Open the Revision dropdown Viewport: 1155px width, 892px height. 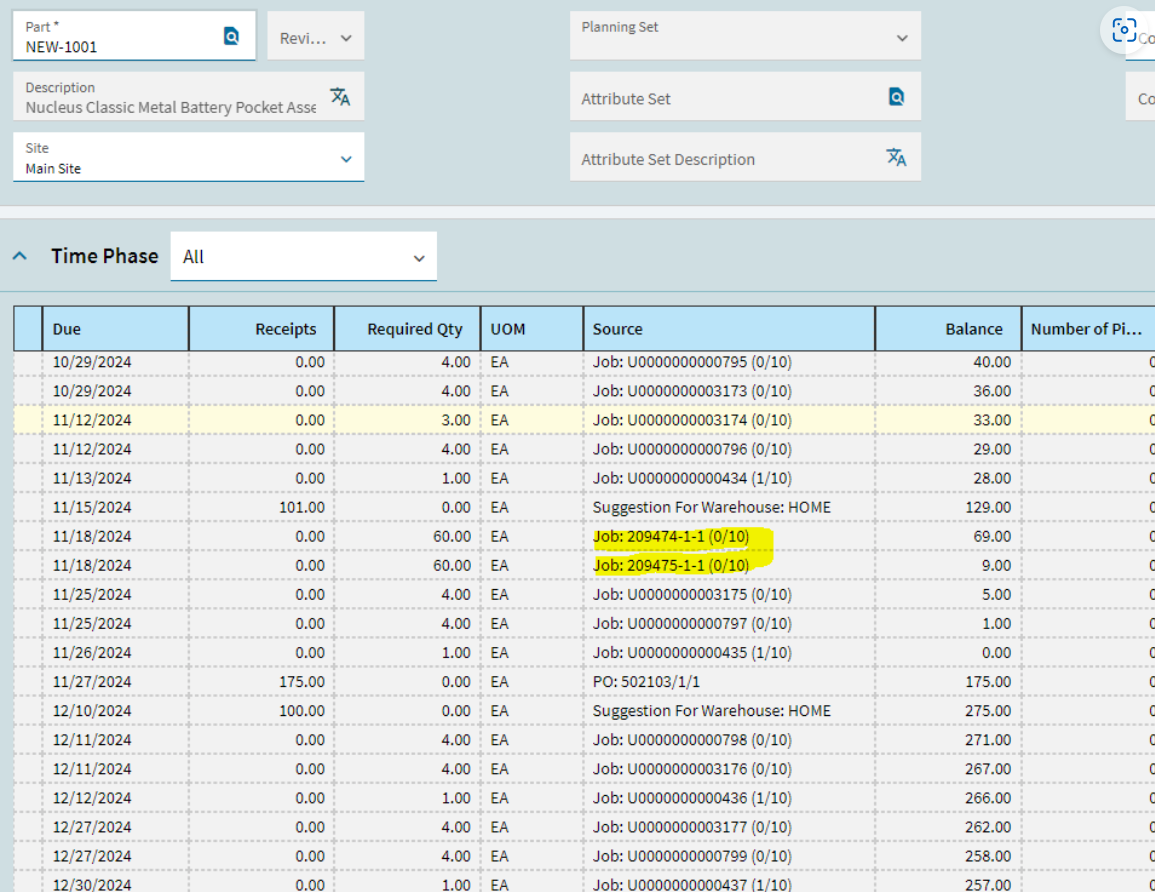pos(315,36)
